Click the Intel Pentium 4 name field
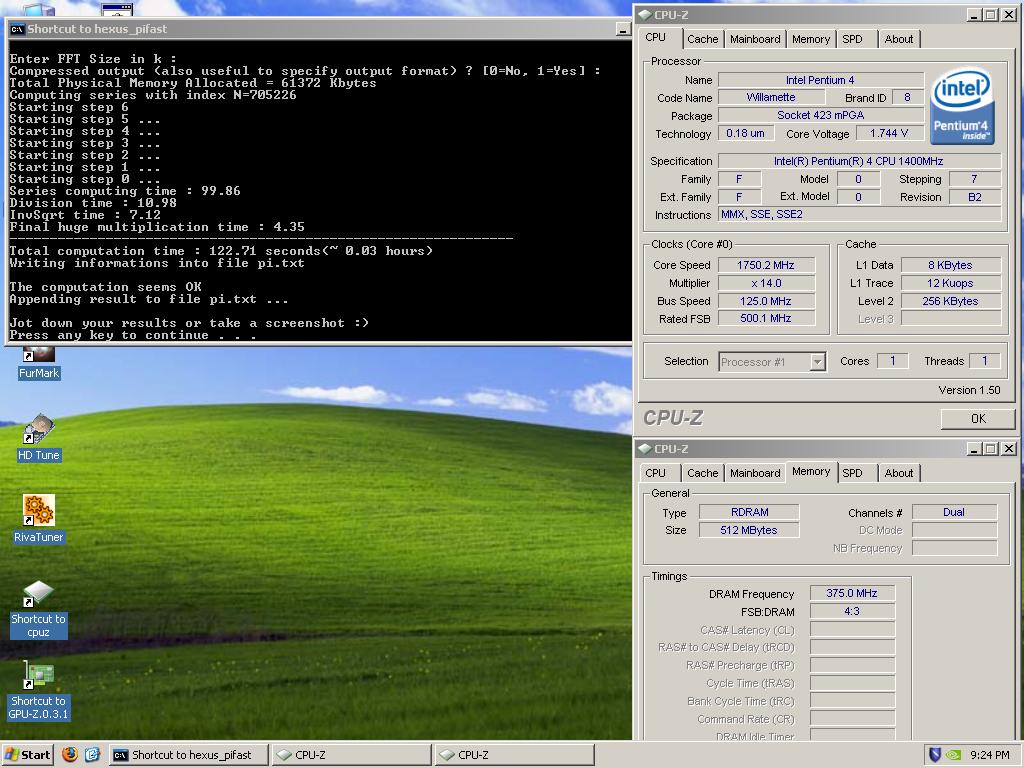Image resolution: width=1024 pixels, height=768 pixels. [x=820, y=80]
